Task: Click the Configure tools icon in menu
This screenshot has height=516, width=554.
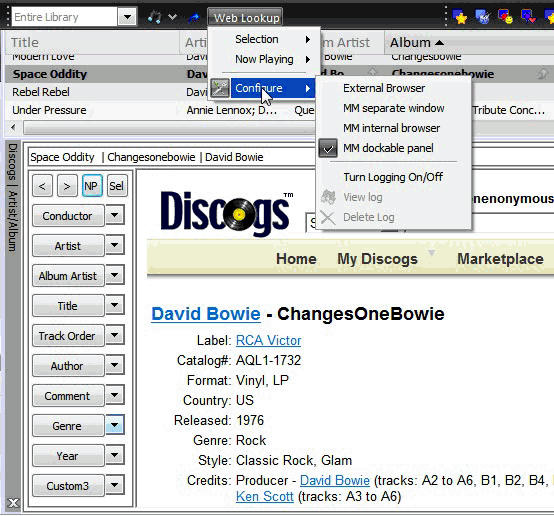Action: (x=220, y=88)
